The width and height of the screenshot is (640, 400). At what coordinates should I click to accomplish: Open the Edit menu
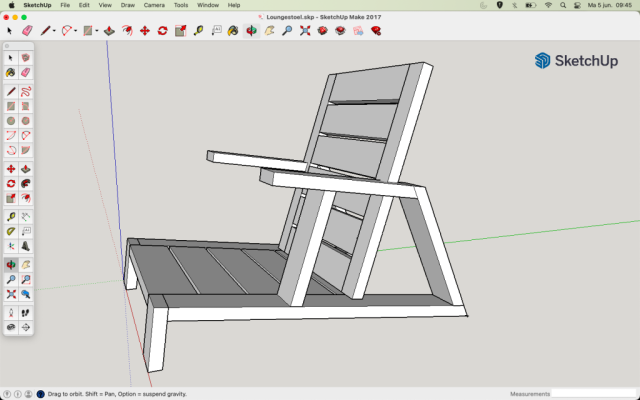tap(84, 5)
